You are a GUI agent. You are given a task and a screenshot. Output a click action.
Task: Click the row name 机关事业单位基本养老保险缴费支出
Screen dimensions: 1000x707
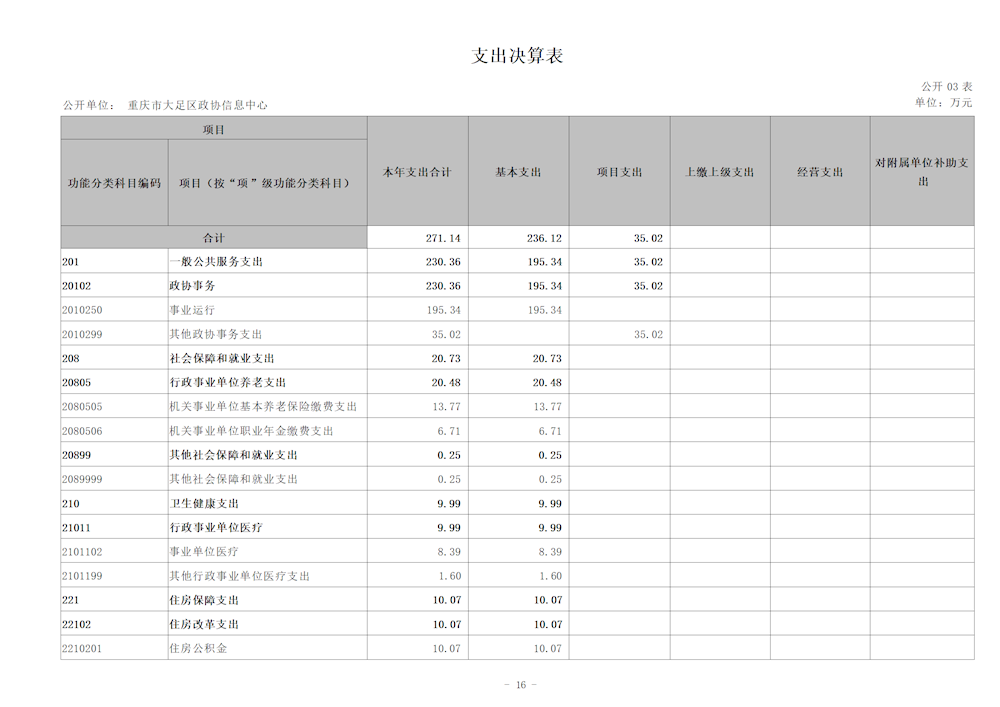263,407
